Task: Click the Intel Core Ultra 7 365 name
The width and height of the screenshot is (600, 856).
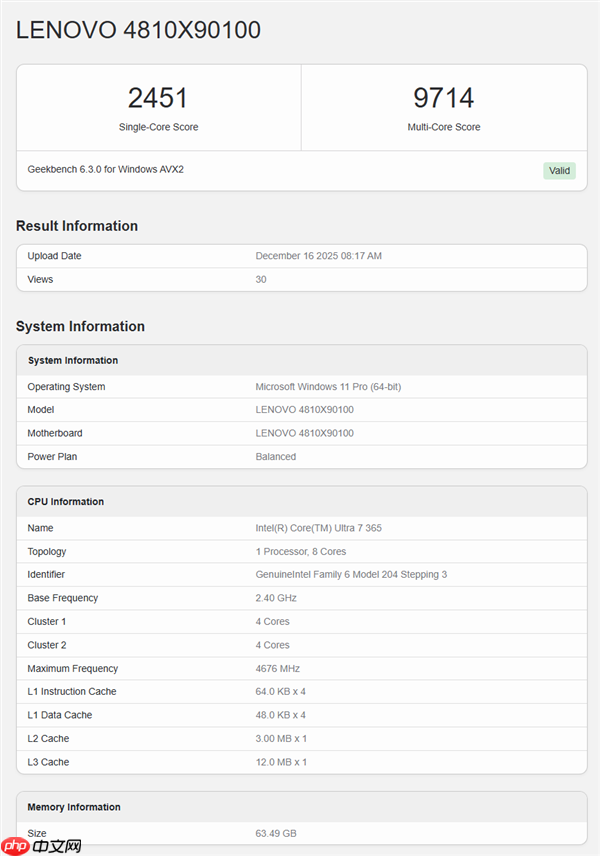Action: pyautogui.click(x=316, y=528)
